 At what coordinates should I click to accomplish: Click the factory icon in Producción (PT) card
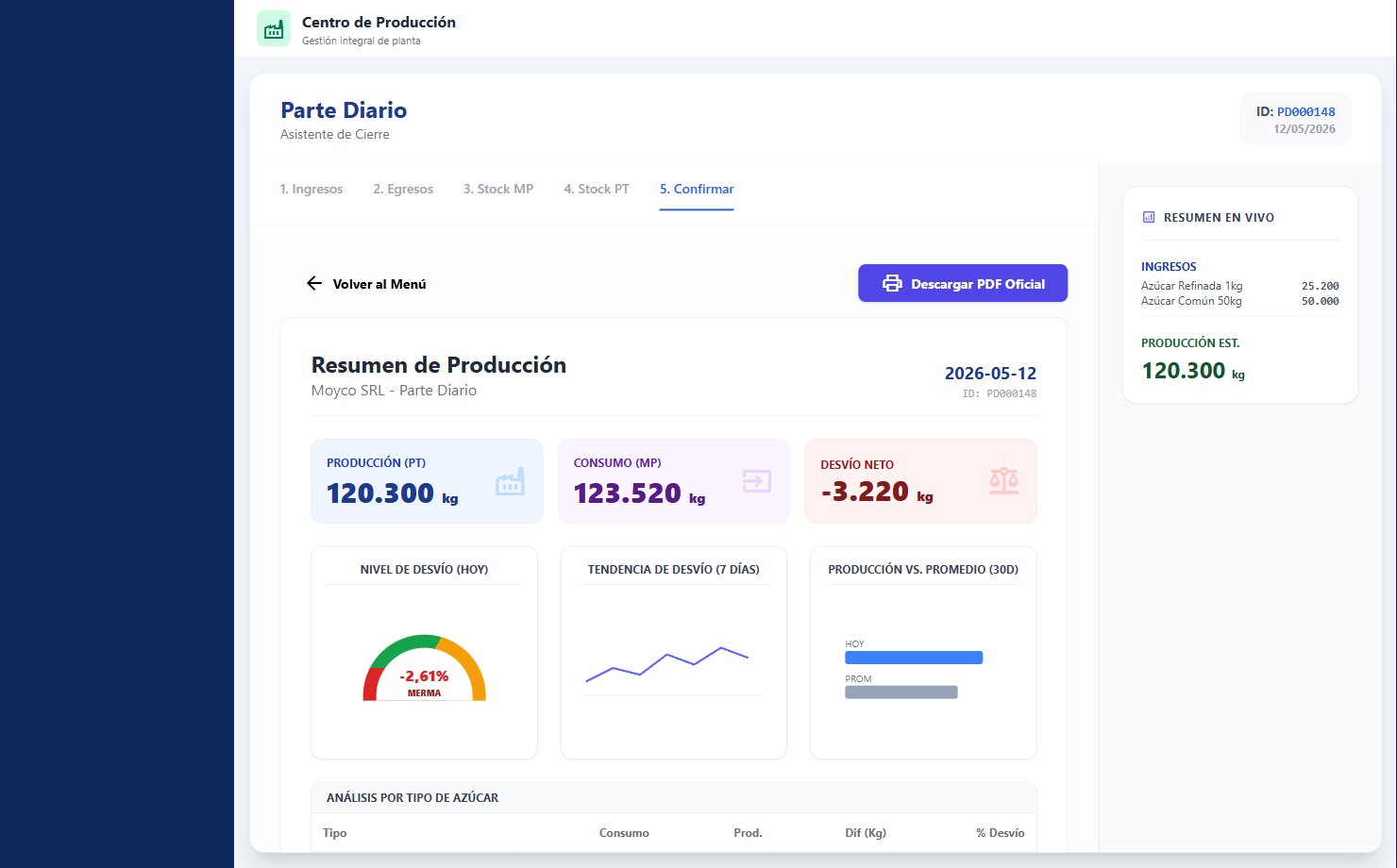click(x=511, y=482)
